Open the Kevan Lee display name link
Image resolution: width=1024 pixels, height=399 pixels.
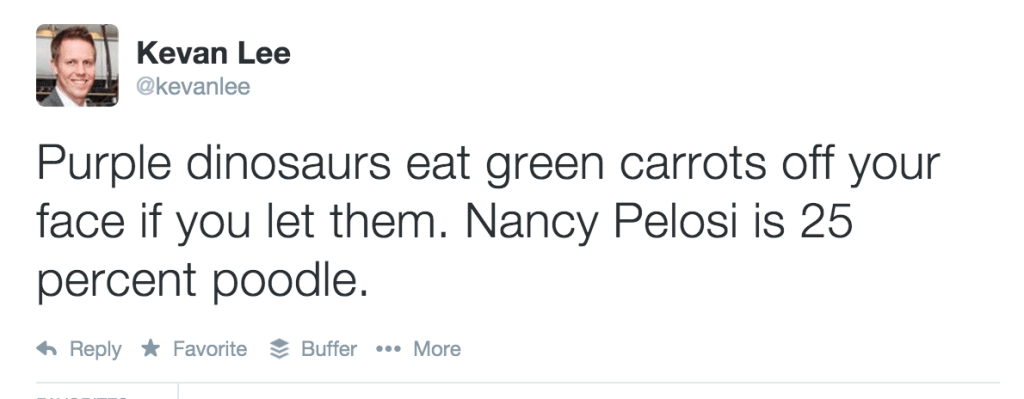213,54
